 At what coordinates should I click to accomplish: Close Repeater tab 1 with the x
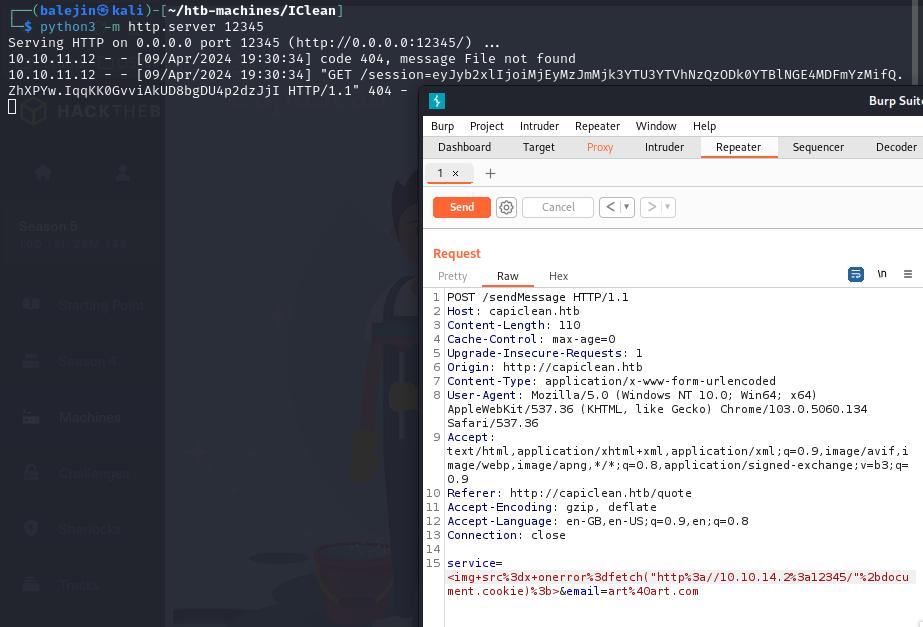coord(456,173)
